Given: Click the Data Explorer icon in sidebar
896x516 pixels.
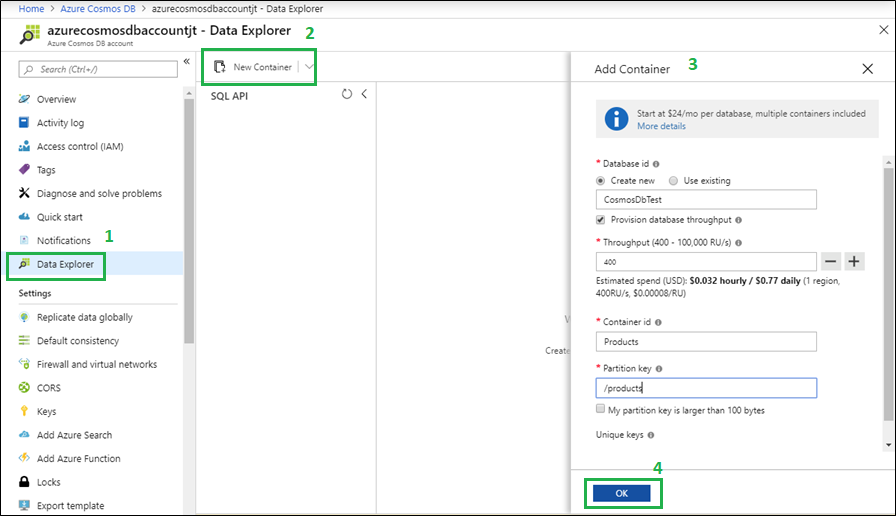Looking at the screenshot, I should [24, 263].
